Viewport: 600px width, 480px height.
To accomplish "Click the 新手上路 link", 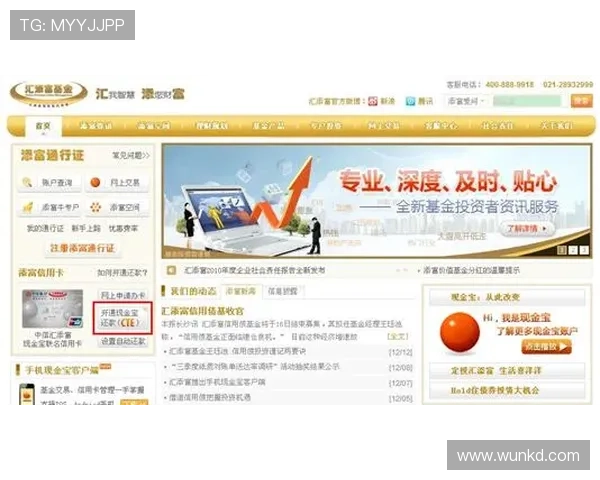I will pyautogui.click(x=86, y=229).
